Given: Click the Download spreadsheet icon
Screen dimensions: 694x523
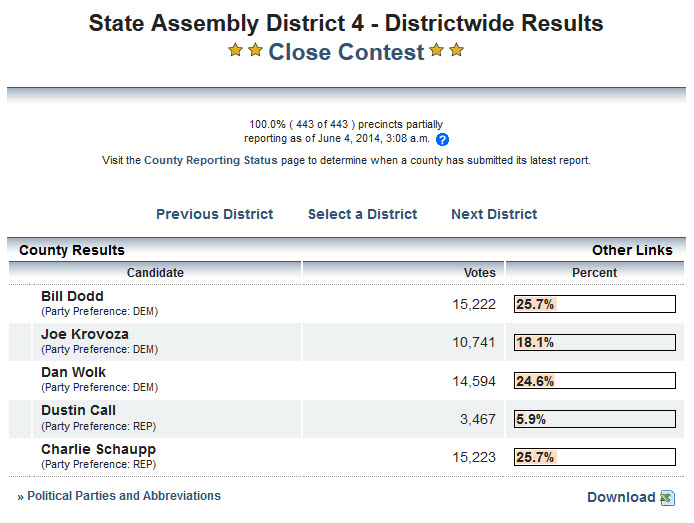Looking at the screenshot, I should [667, 498].
